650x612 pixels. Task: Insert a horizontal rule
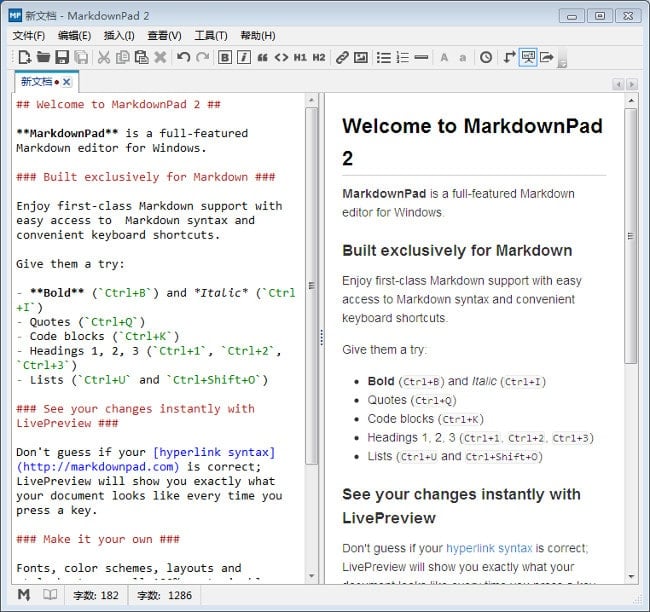pos(421,57)
